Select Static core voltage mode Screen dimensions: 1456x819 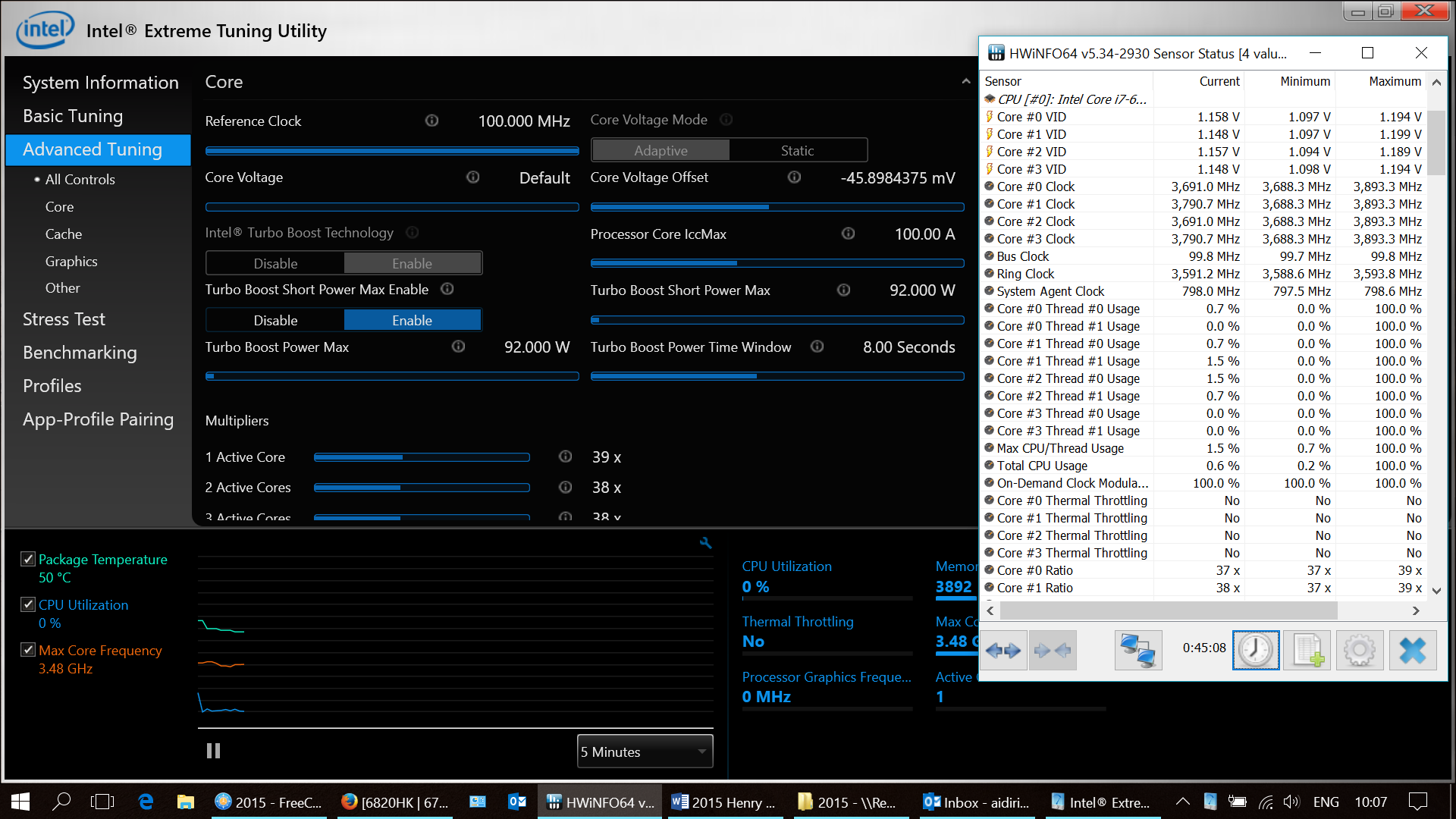click(x=797, y=150)
